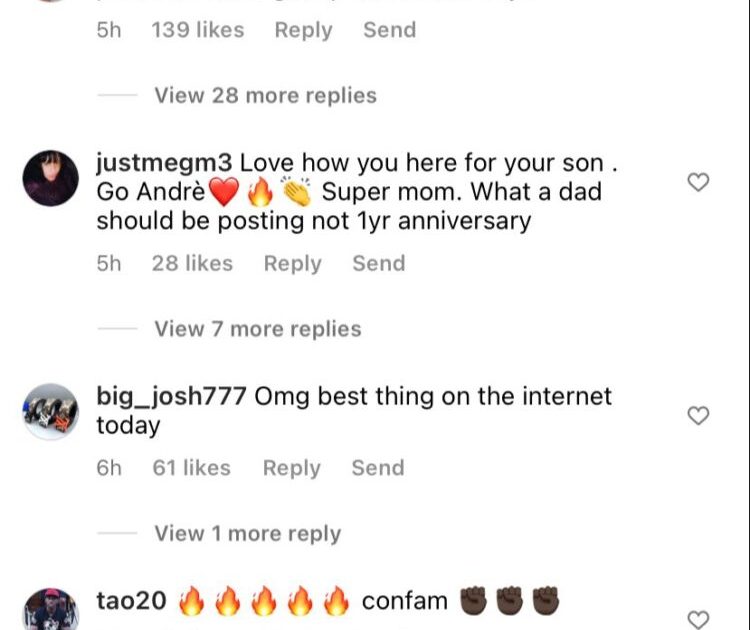Open the tao20 username link
Screen dimensions: 750x630
coord(131,601)
